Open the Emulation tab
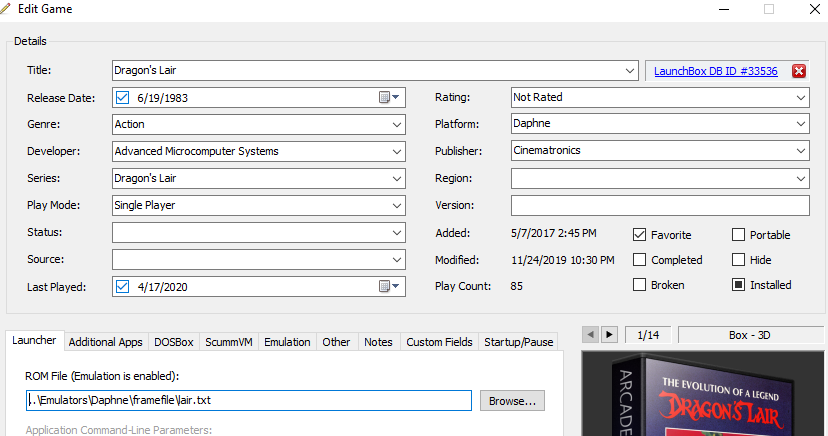Image resolution: width=828 pixels, height=436 pixels. pyautogui.click(x=287, y=342)
